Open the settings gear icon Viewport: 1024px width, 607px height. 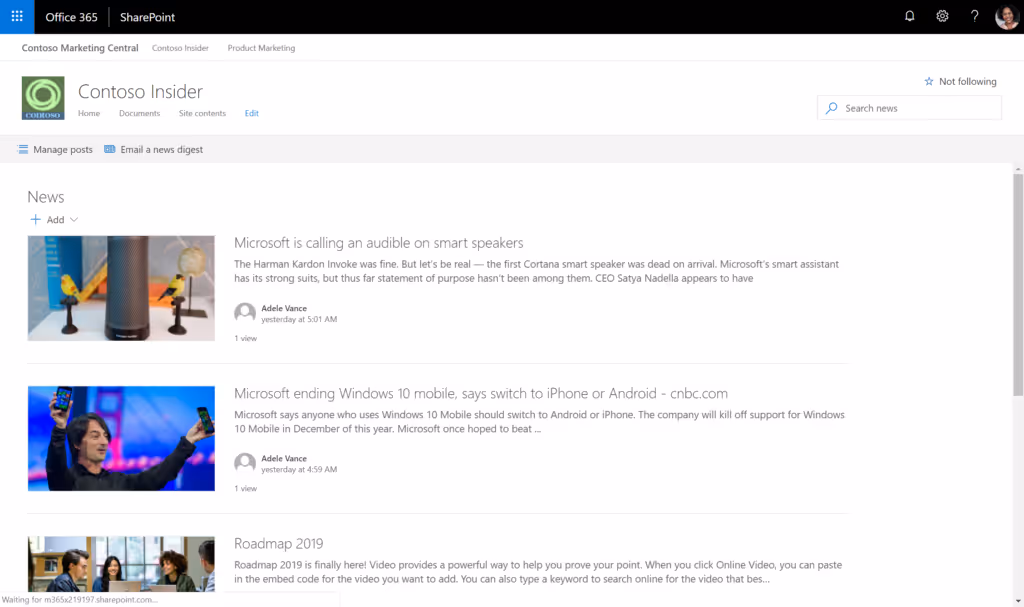pos(942,16)
